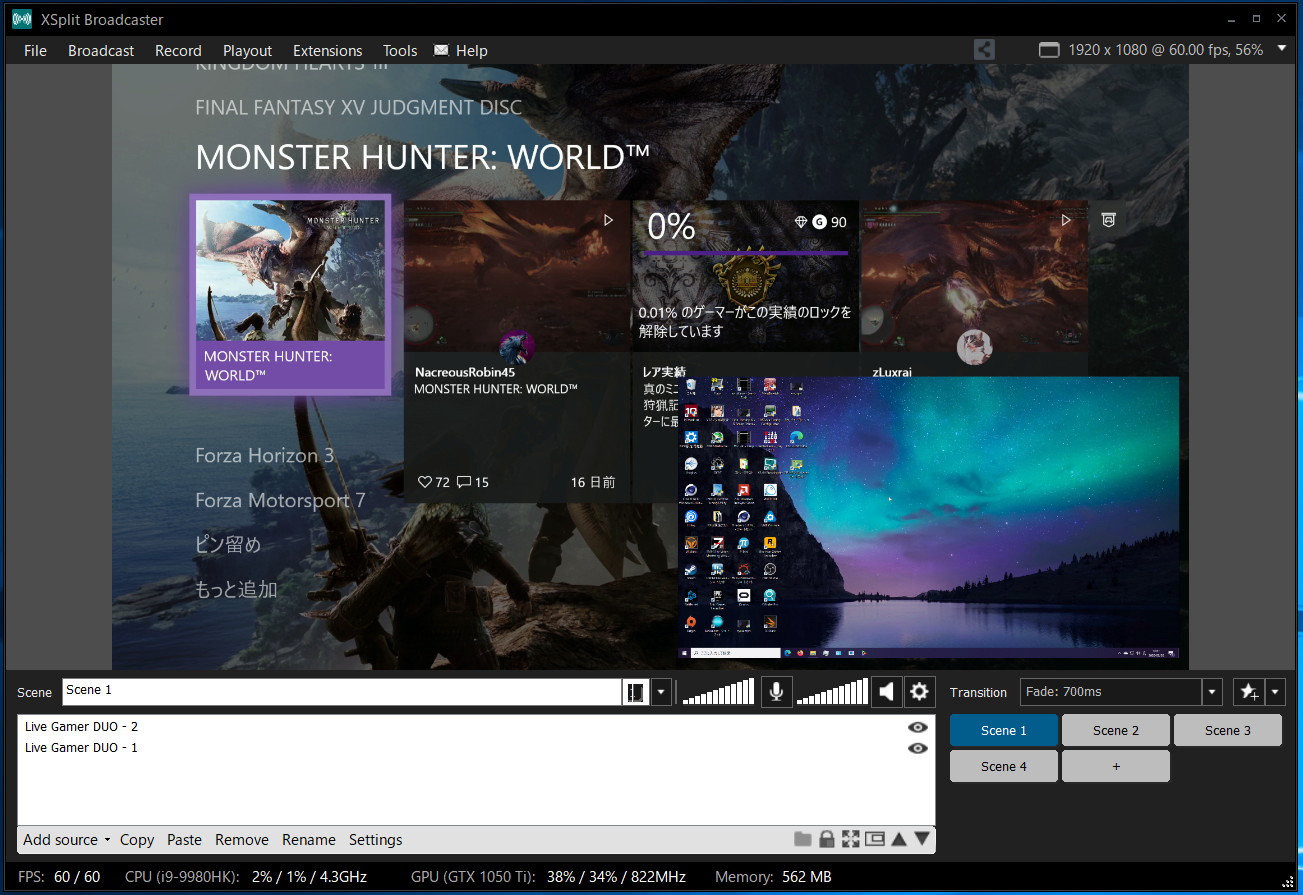Open the Add source dropdown

66,840
